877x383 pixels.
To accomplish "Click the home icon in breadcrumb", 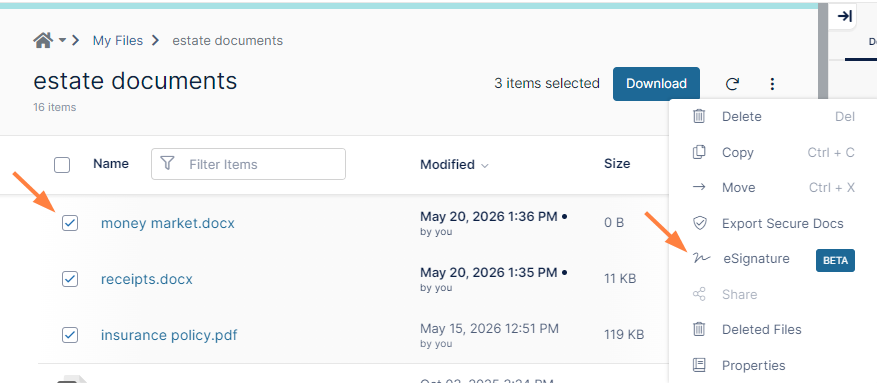I will click(43, 40).
